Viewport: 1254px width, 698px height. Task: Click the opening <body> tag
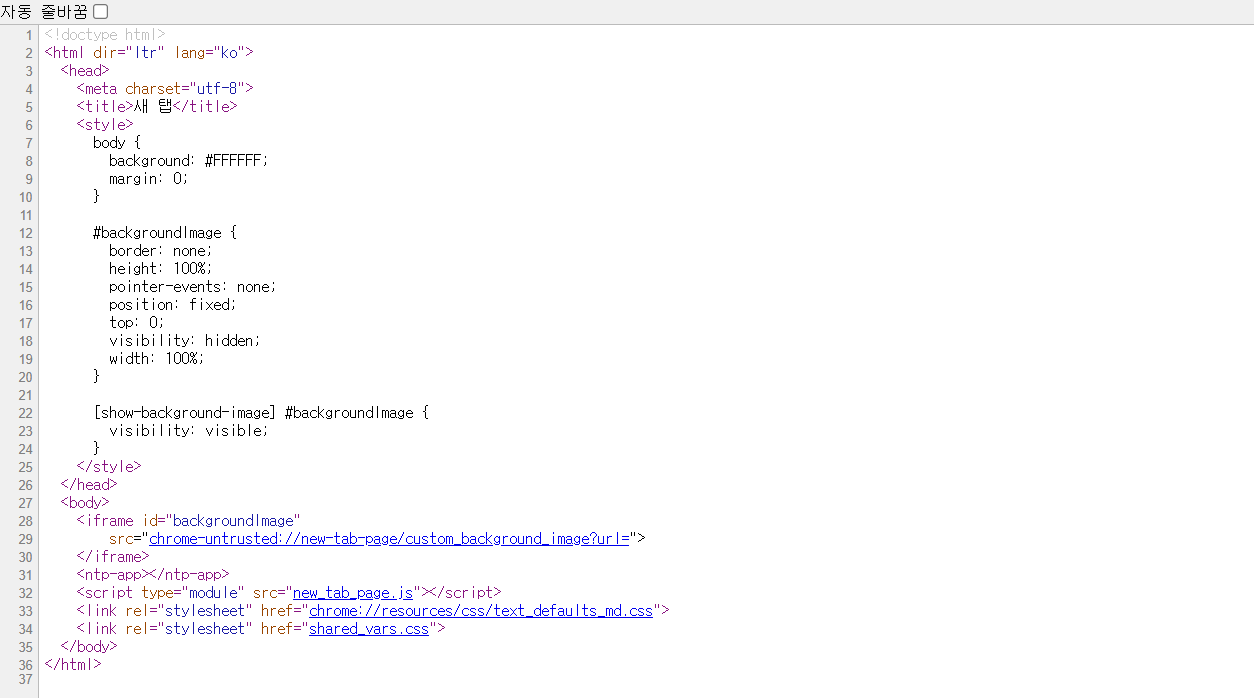click(x=85, y=502)
